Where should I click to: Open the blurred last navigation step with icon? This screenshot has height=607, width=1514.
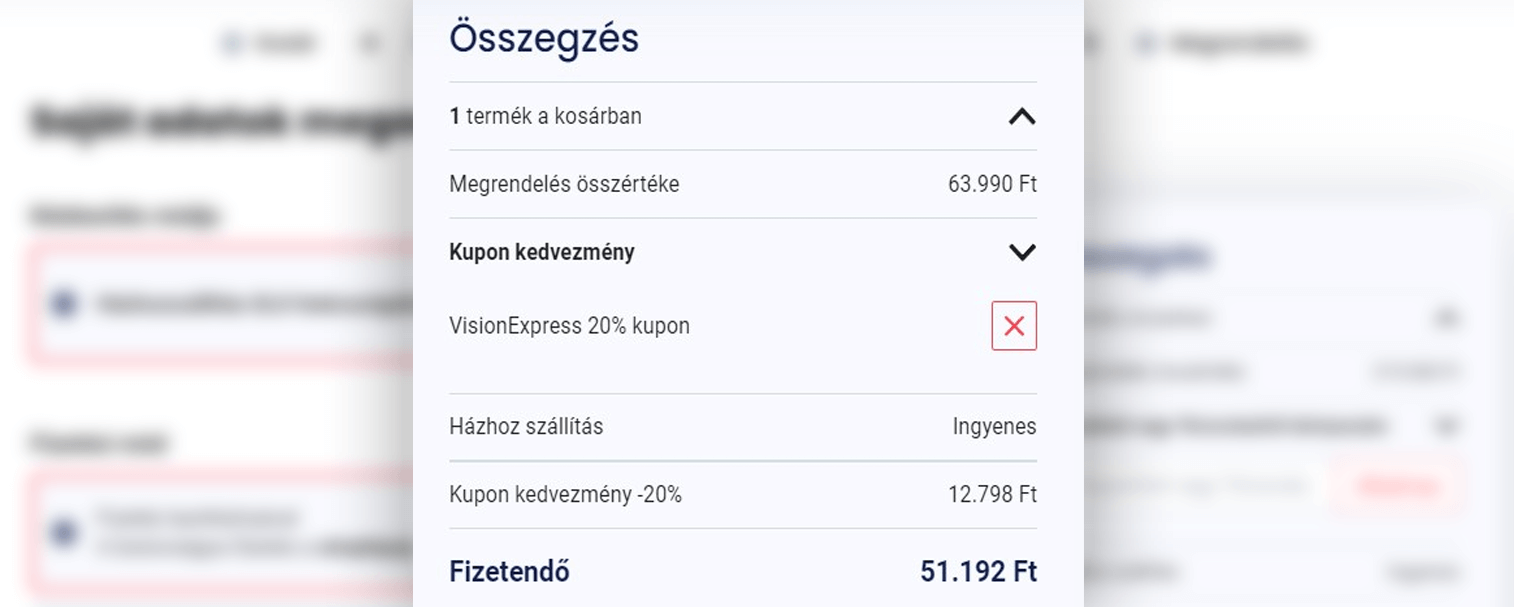tap(1221, 43)
